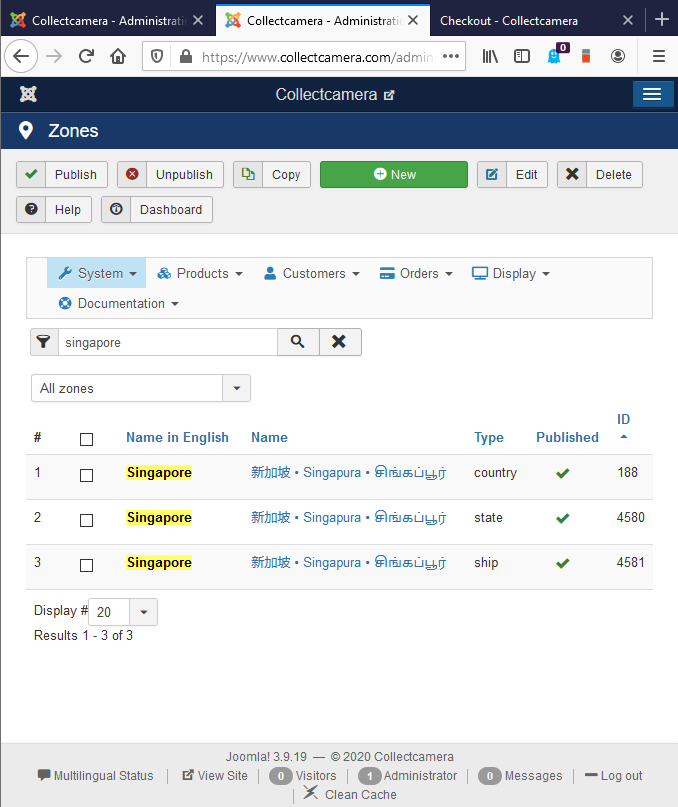
Task: Expand the Documentation menu
Action: [x=118, y=304]
